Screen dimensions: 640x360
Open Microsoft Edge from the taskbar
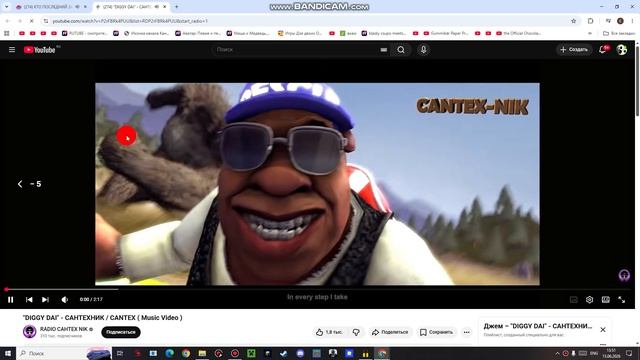[x=170, y=353]
